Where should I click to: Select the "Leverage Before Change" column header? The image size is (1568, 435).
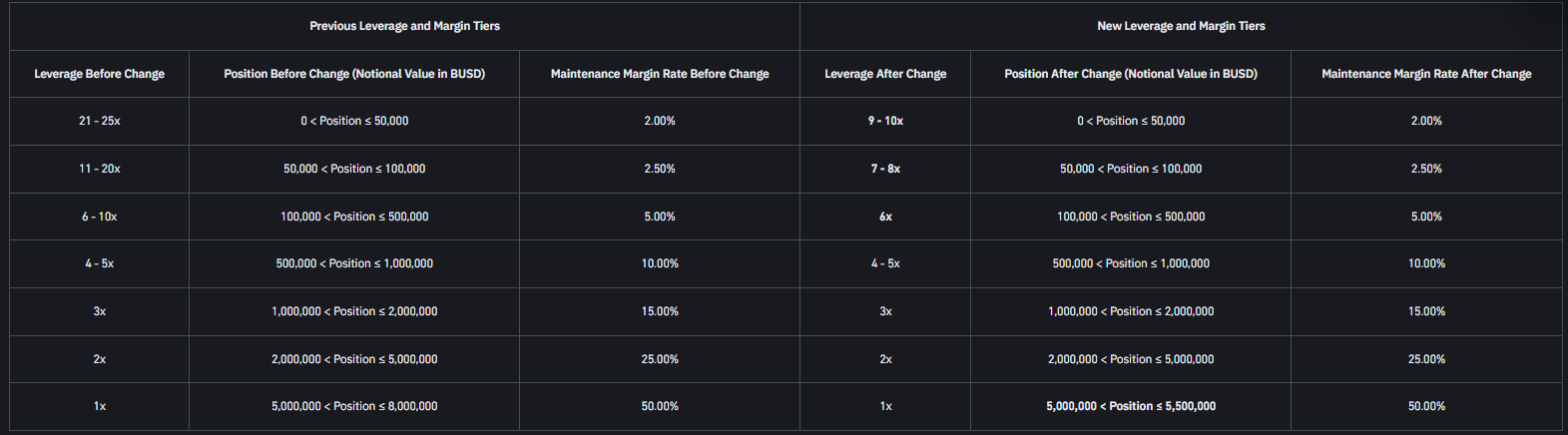99,74
